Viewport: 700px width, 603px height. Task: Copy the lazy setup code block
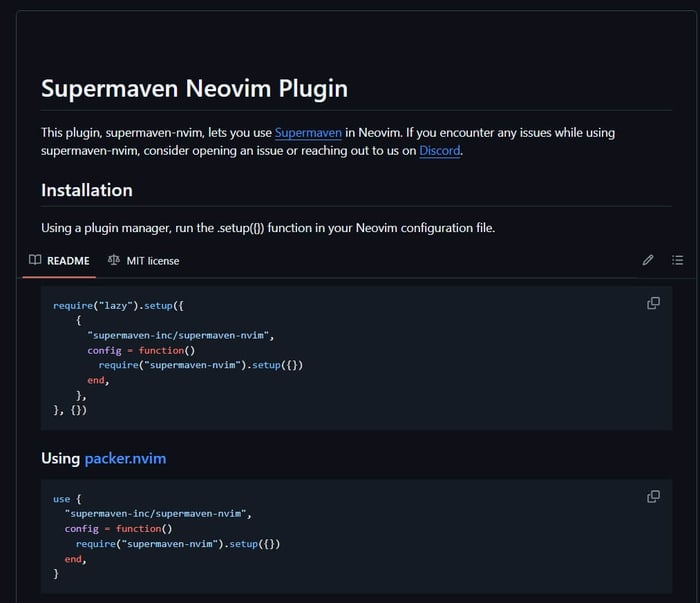click(654, 304)
